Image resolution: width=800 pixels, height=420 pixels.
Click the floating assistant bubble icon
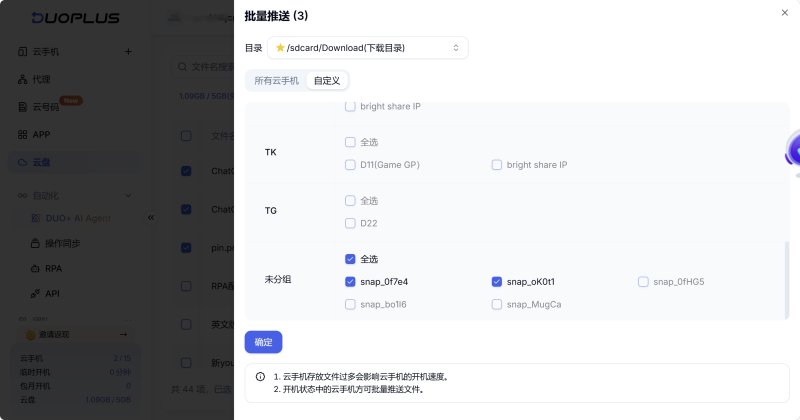[793, 152]
